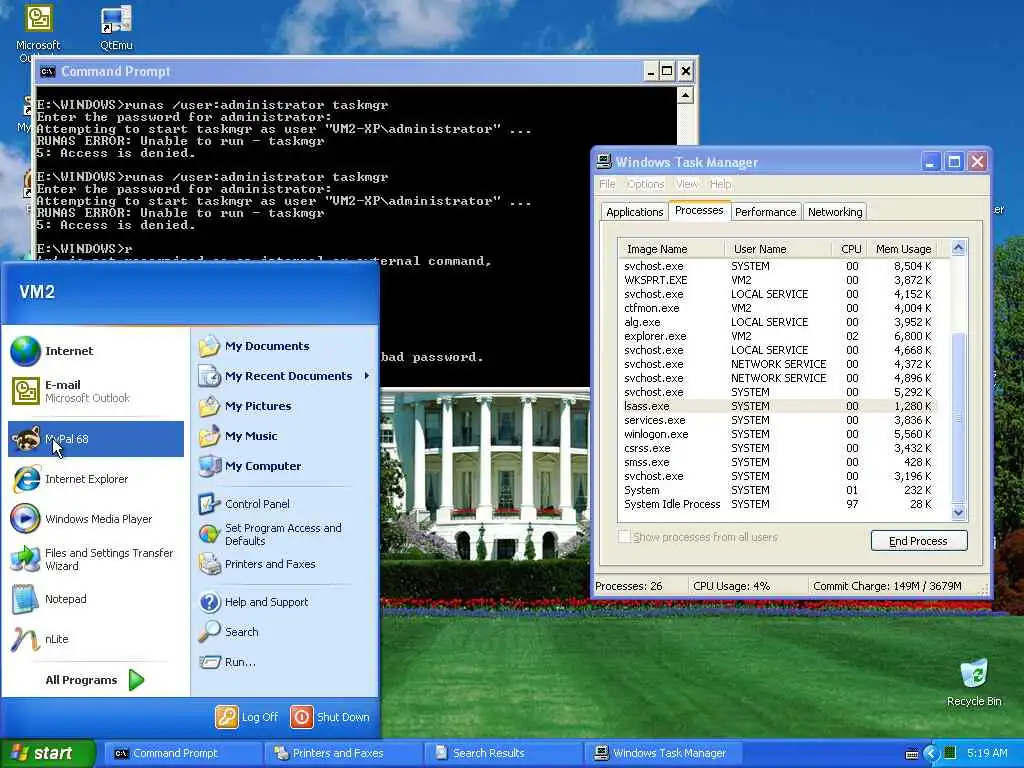
Task: Select WKSPRT.EXE process row
Action: pos(777,280)
